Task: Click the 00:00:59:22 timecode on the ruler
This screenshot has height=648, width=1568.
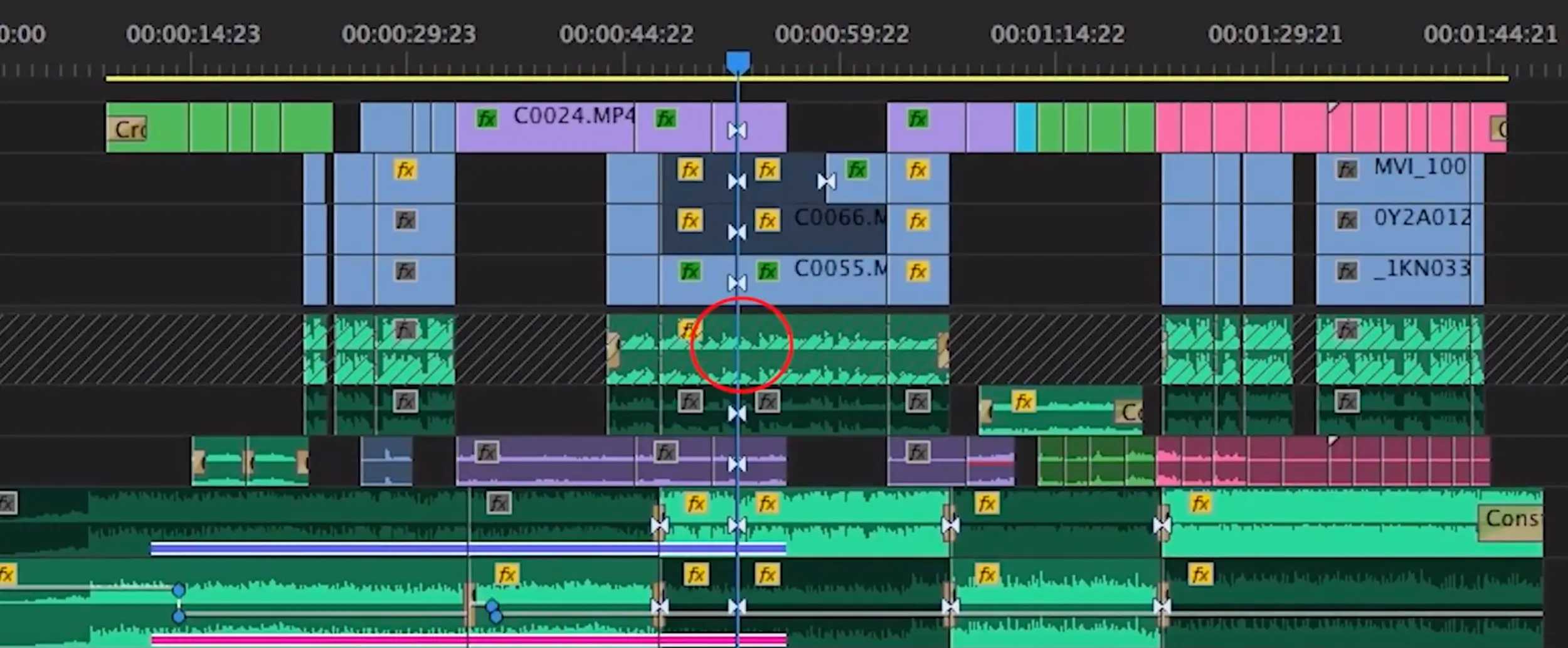Action: pos(841,34)
